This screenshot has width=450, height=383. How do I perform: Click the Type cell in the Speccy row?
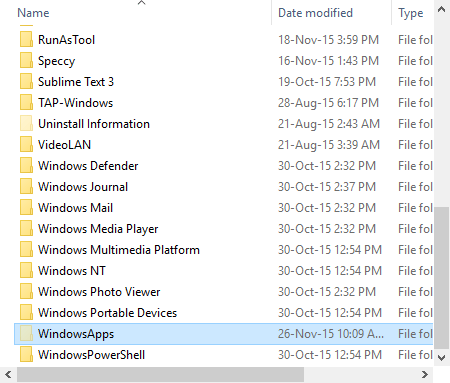click(415, 61)
